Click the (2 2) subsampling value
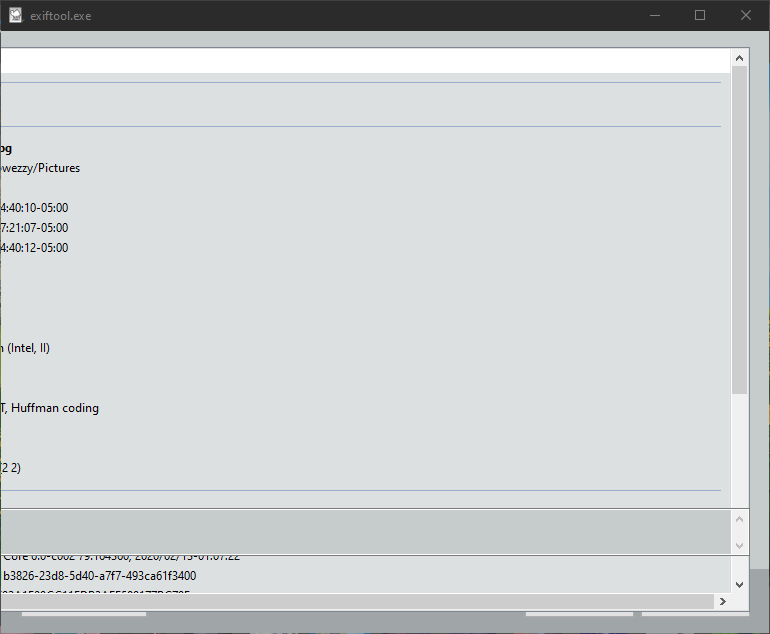 pyautogui.click(x=10, y=468)
